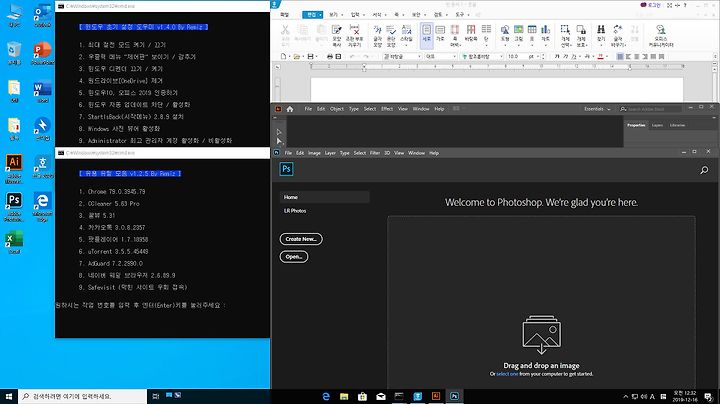This screenshot has width=720, height=404.
Task: Click the 'select one' link in Photoshop
Action: tap(507, 374)
